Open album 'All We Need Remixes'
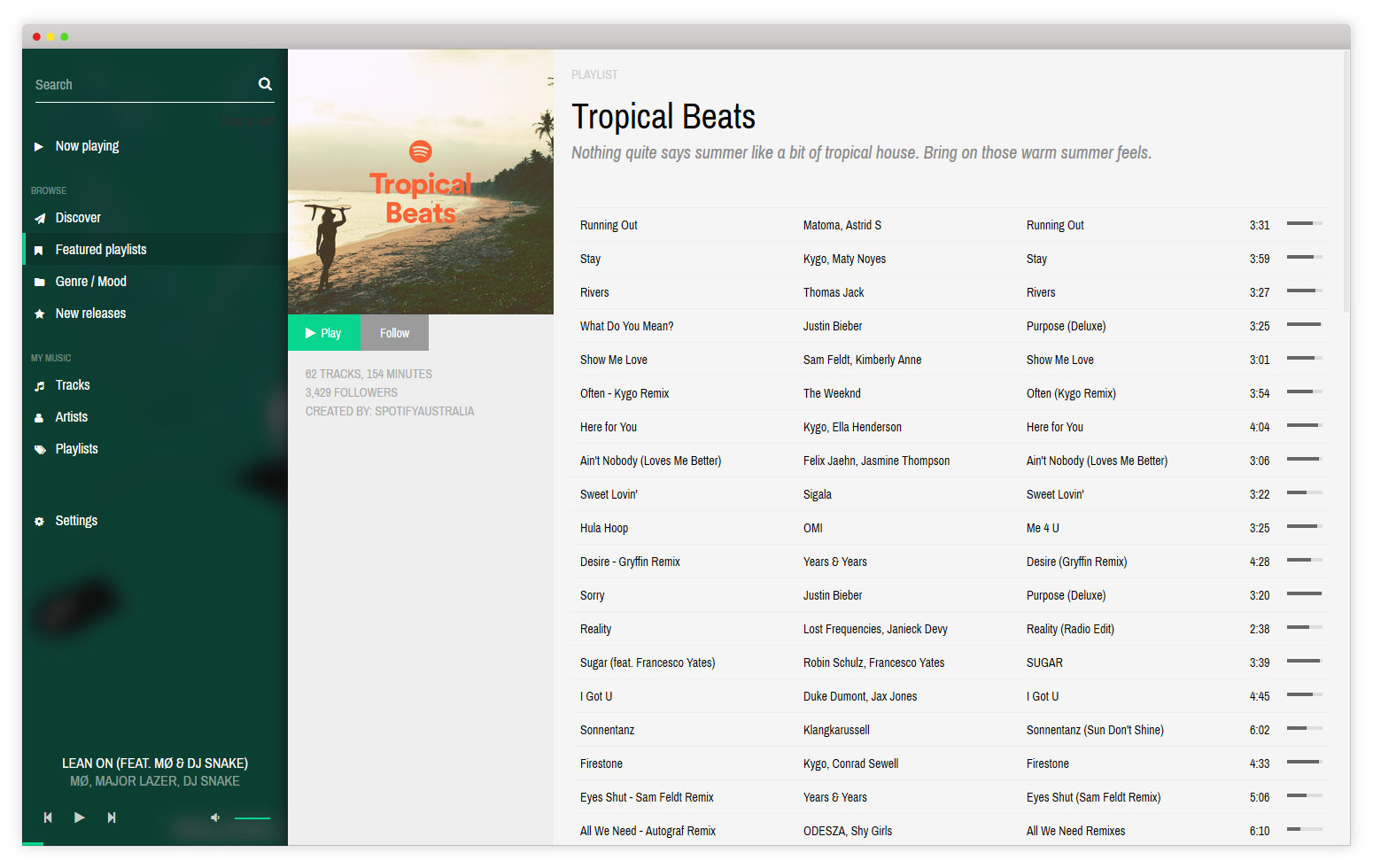The image size is (1373, 868). pos(1075,831)
